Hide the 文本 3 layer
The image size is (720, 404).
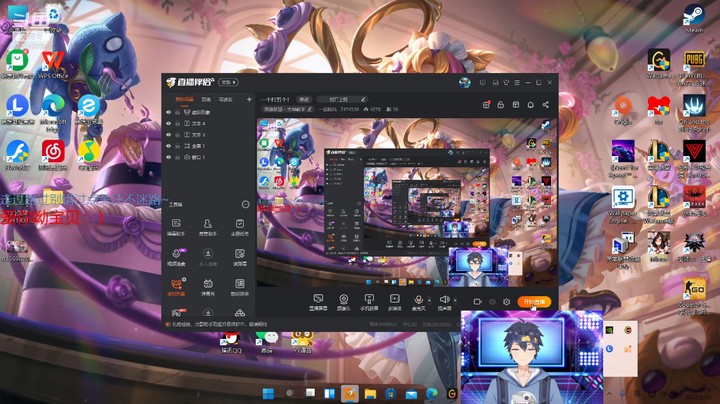tap(169, 135)
